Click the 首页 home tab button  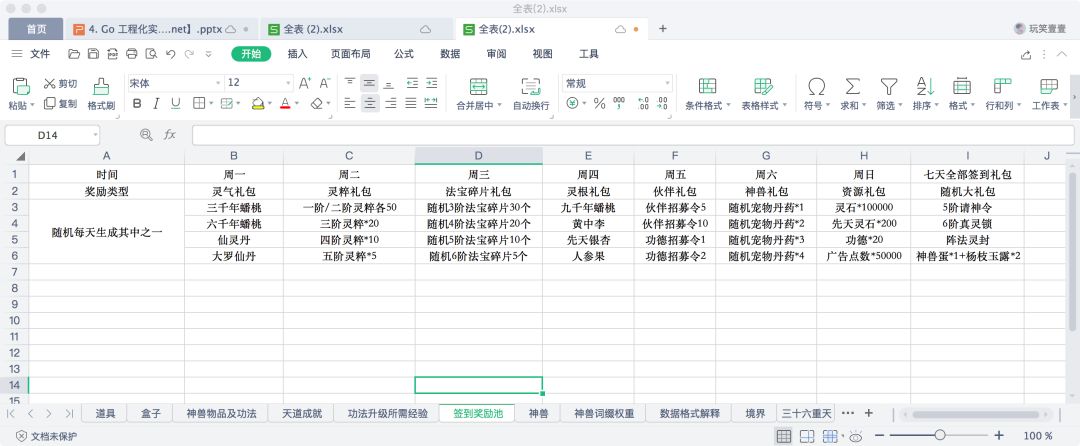(37, 29)
